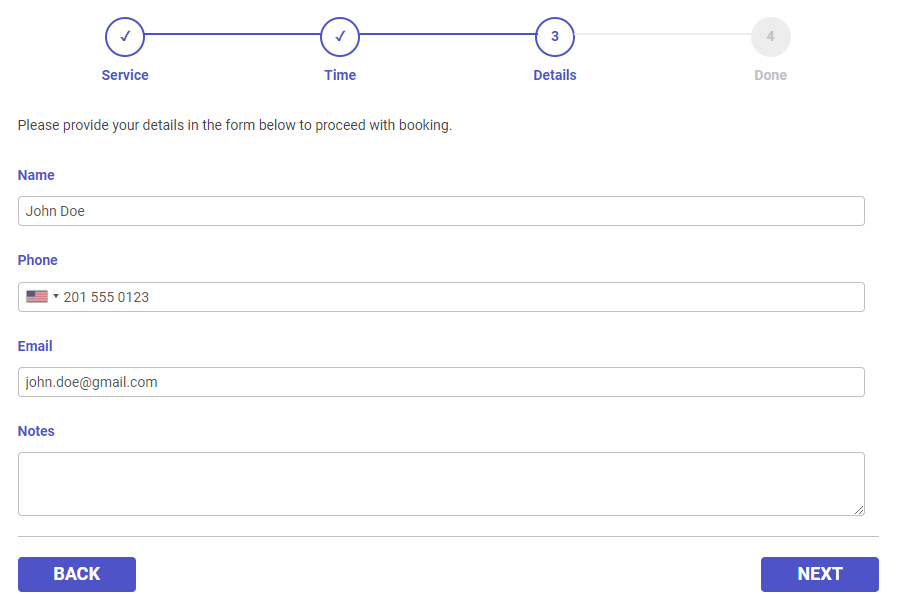Click the Time step checkmark circle
This screenshot has height=610, width=901.
click(x=340, y=37)
